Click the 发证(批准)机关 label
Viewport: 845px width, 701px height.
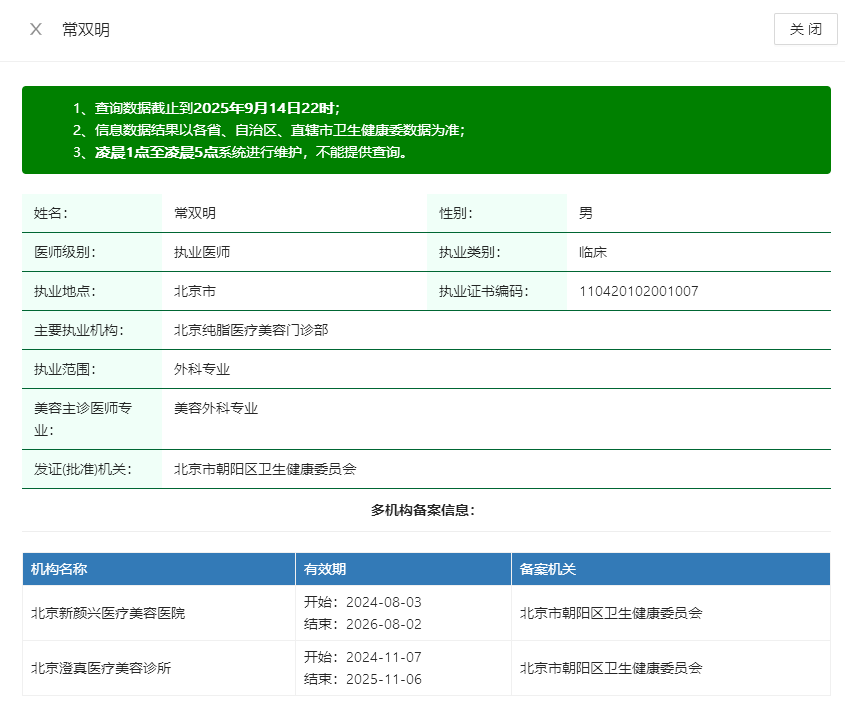tap(82, 469)
